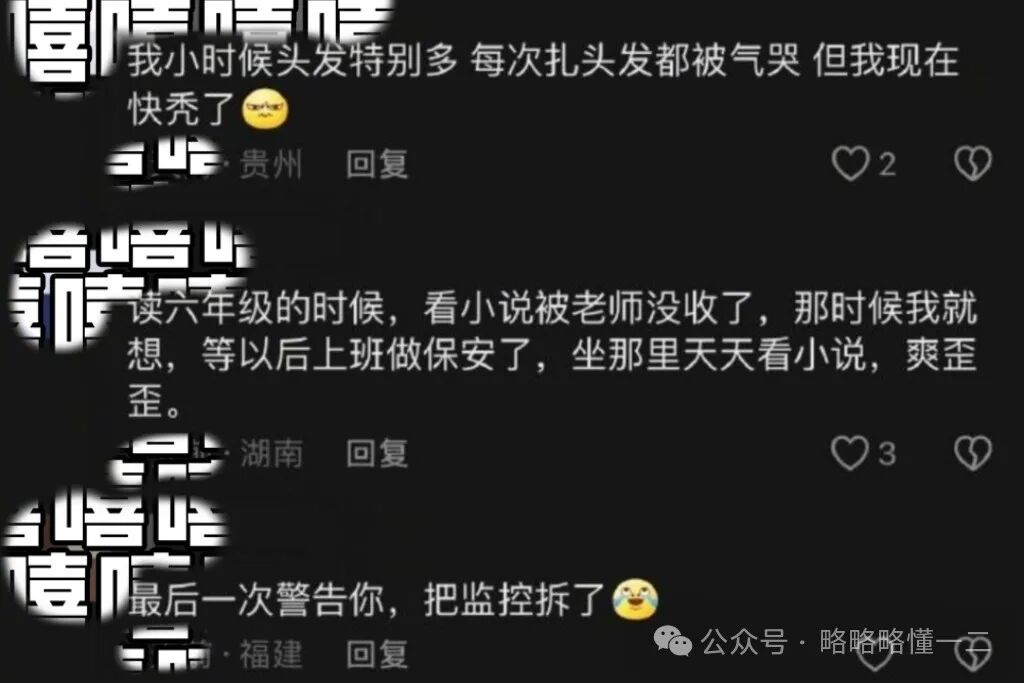Tap broken heart on the Fujian comment

pos(973,654)
